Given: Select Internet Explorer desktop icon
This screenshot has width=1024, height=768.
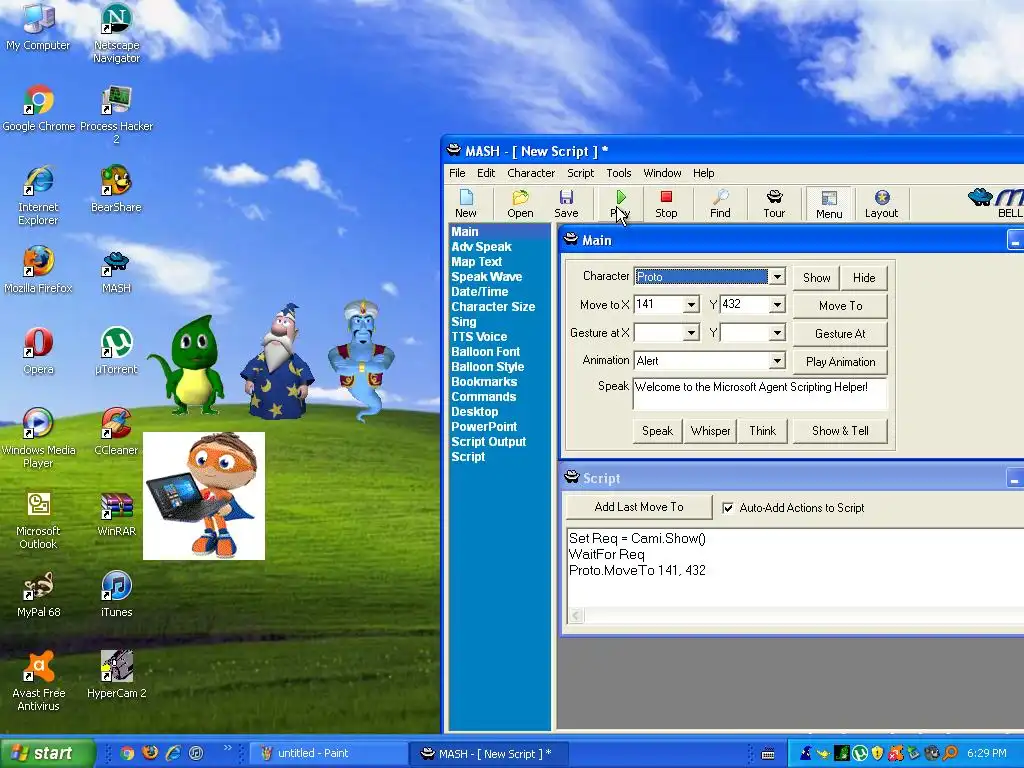Looking at the screenshot, I should tap(38, 195).
